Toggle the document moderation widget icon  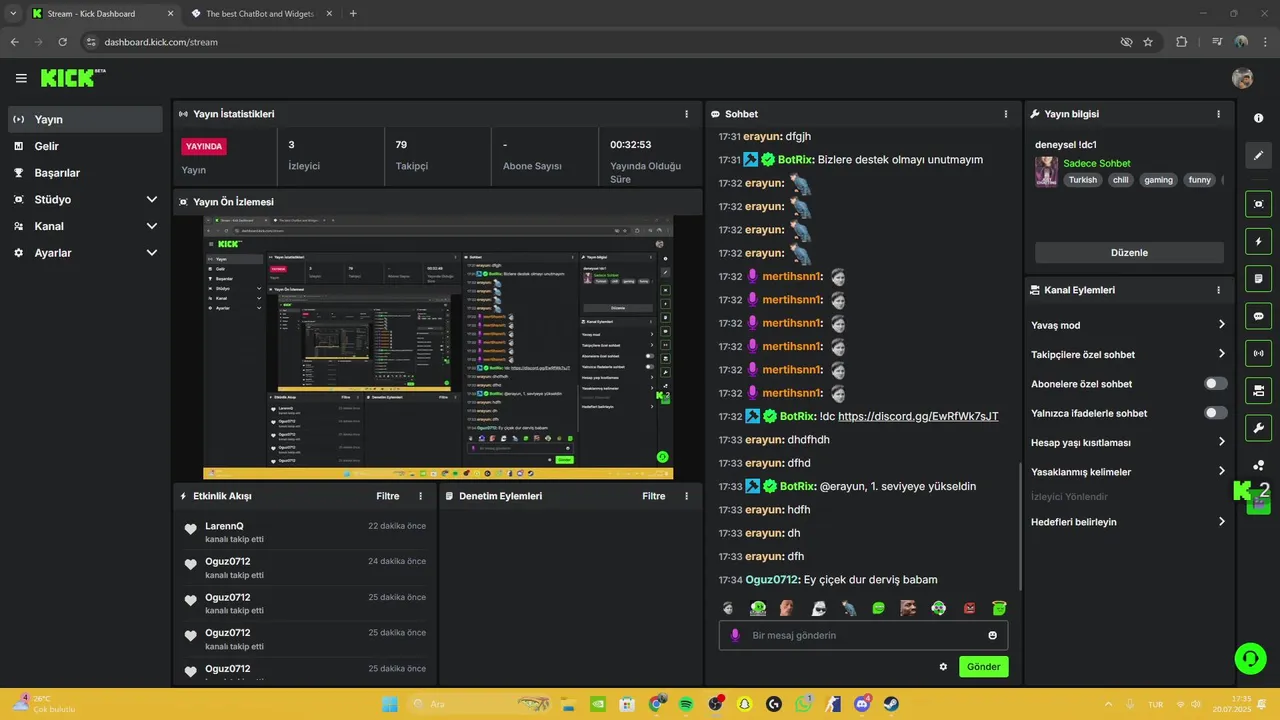pos(1258,278)
